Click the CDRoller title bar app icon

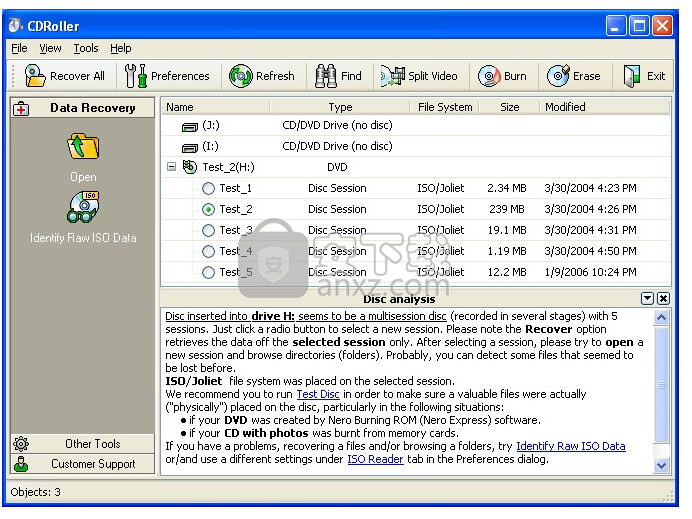coord(15,26)
